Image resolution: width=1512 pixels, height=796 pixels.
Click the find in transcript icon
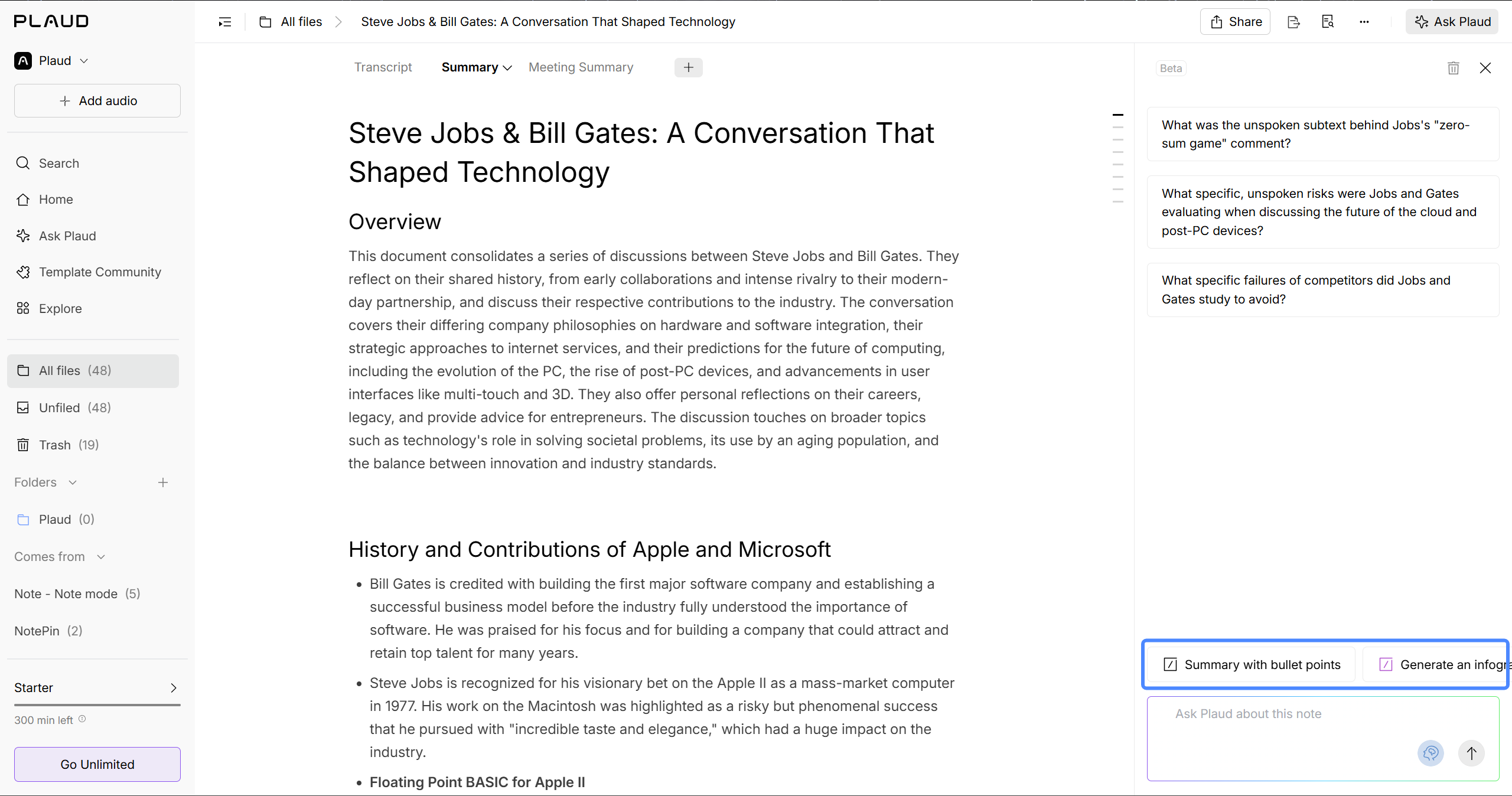(x=1328, y=22)
